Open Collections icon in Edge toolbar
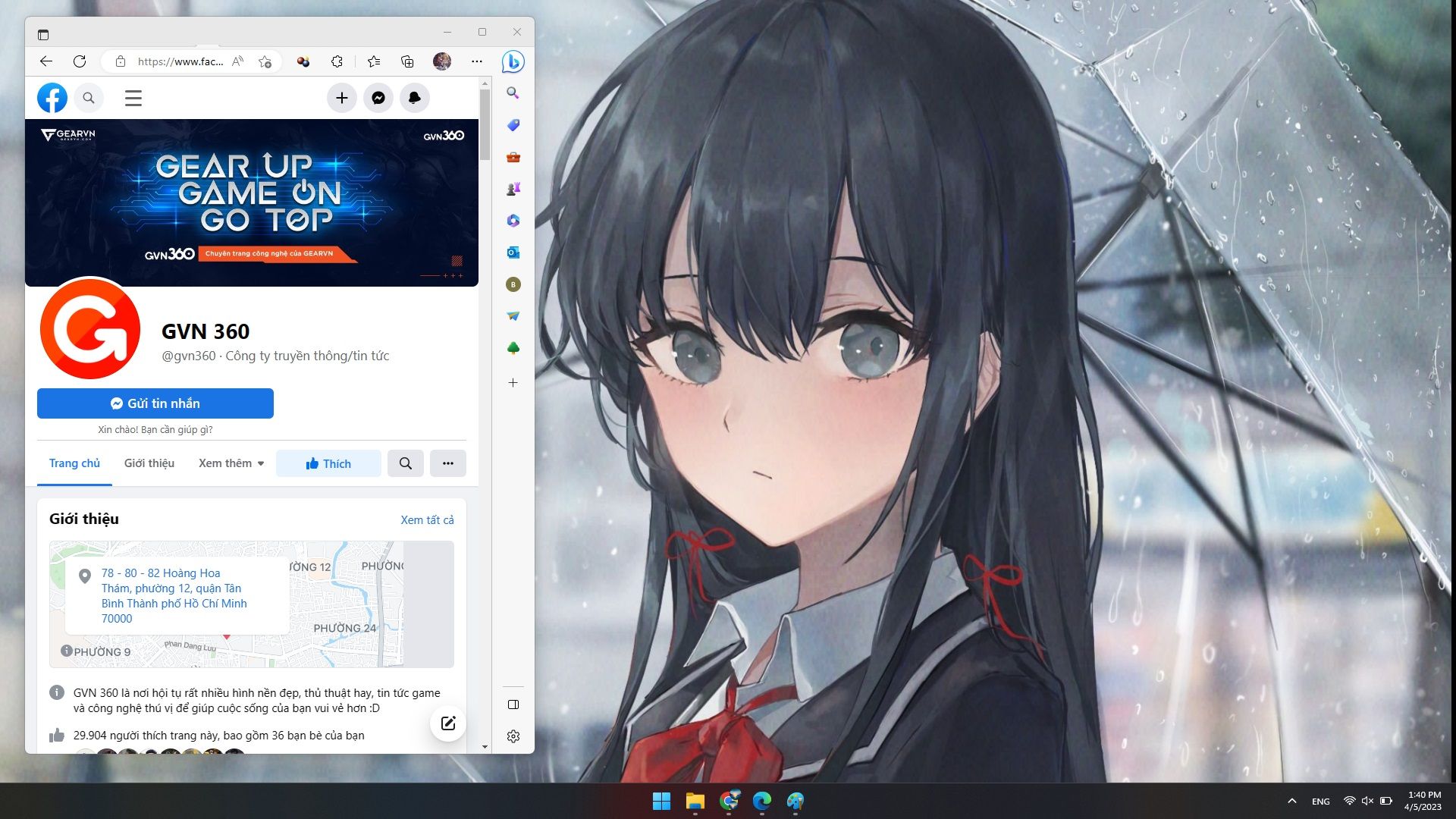 coord(407,61)
